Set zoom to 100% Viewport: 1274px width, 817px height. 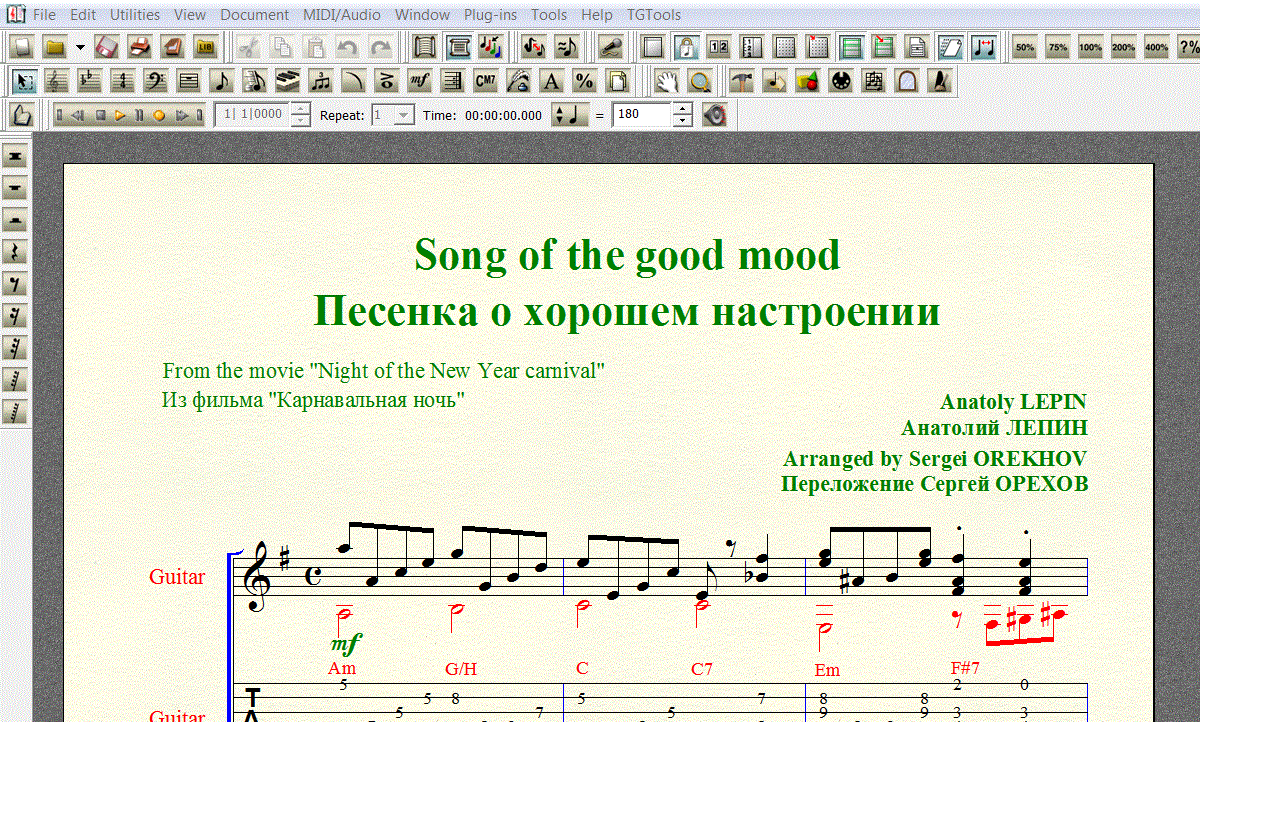pos(1091,47)
